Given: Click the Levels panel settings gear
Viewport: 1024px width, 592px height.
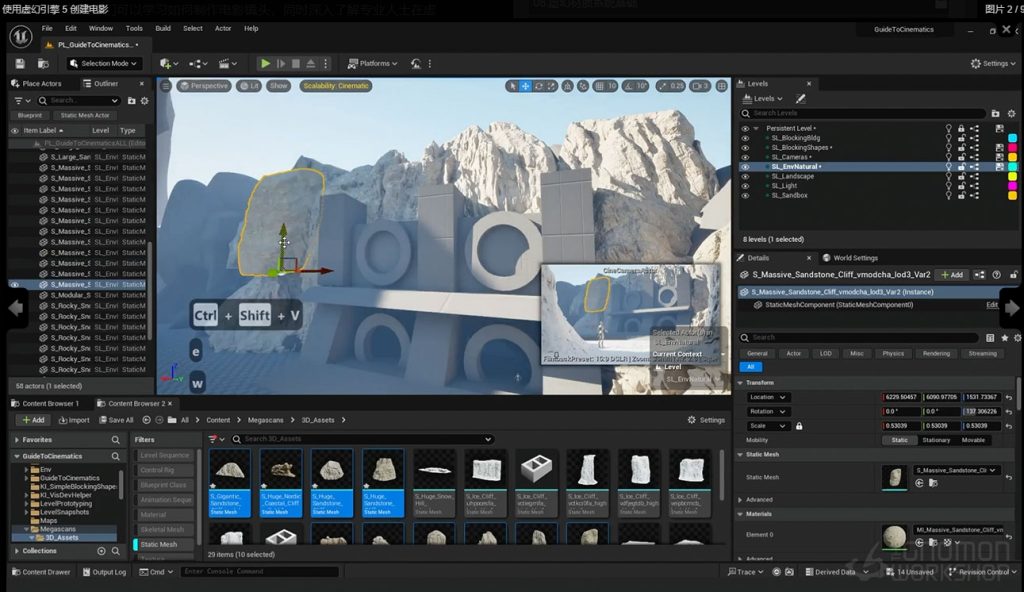Looking at the screenshot, I should tap(1011, 114).
